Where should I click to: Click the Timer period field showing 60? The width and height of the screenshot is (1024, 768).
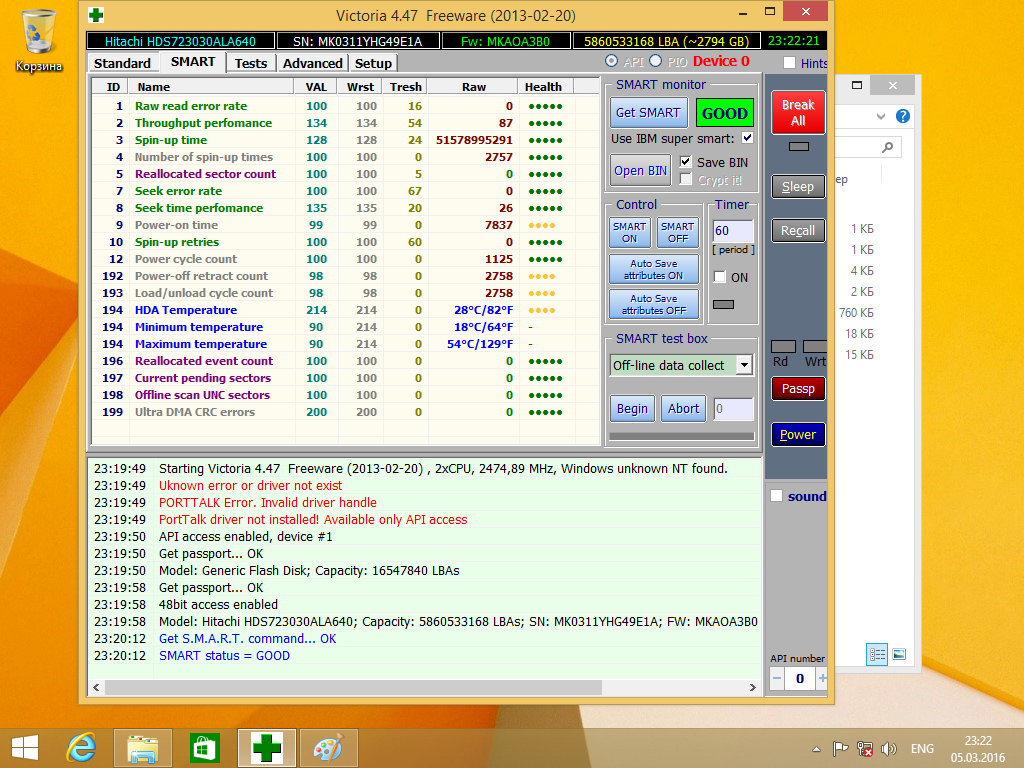click(733, 231)
